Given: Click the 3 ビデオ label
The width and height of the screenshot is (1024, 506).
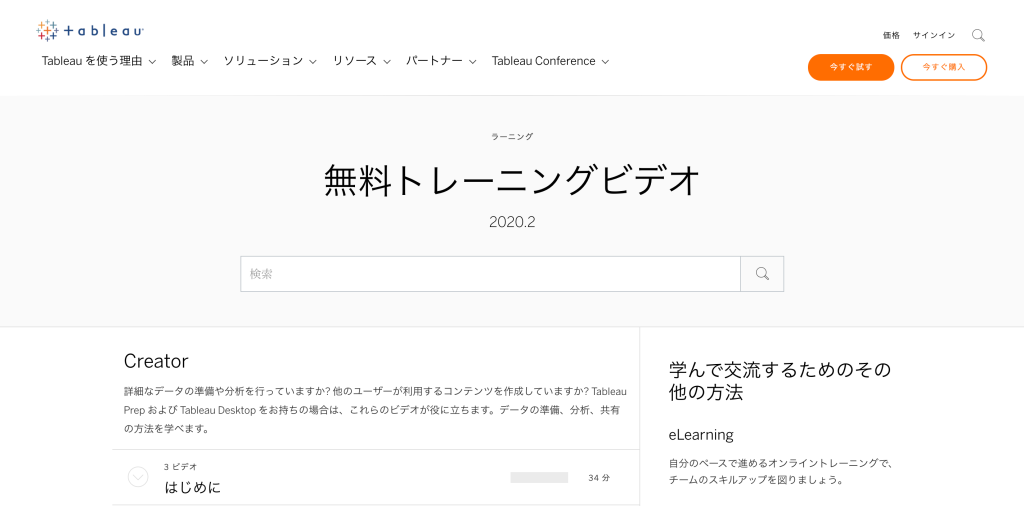Looking at the screenshot, I should (181, 467).
